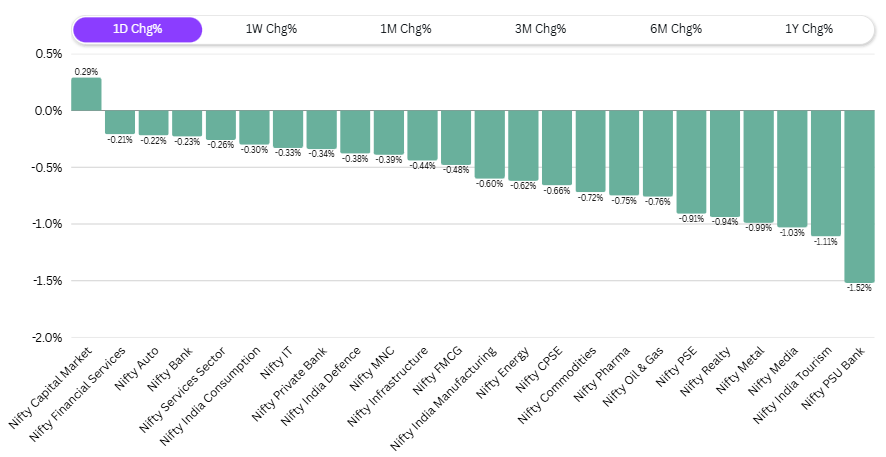Click the Nifty Commodities bar
The image size is (886, 457).
coord(590,151)
